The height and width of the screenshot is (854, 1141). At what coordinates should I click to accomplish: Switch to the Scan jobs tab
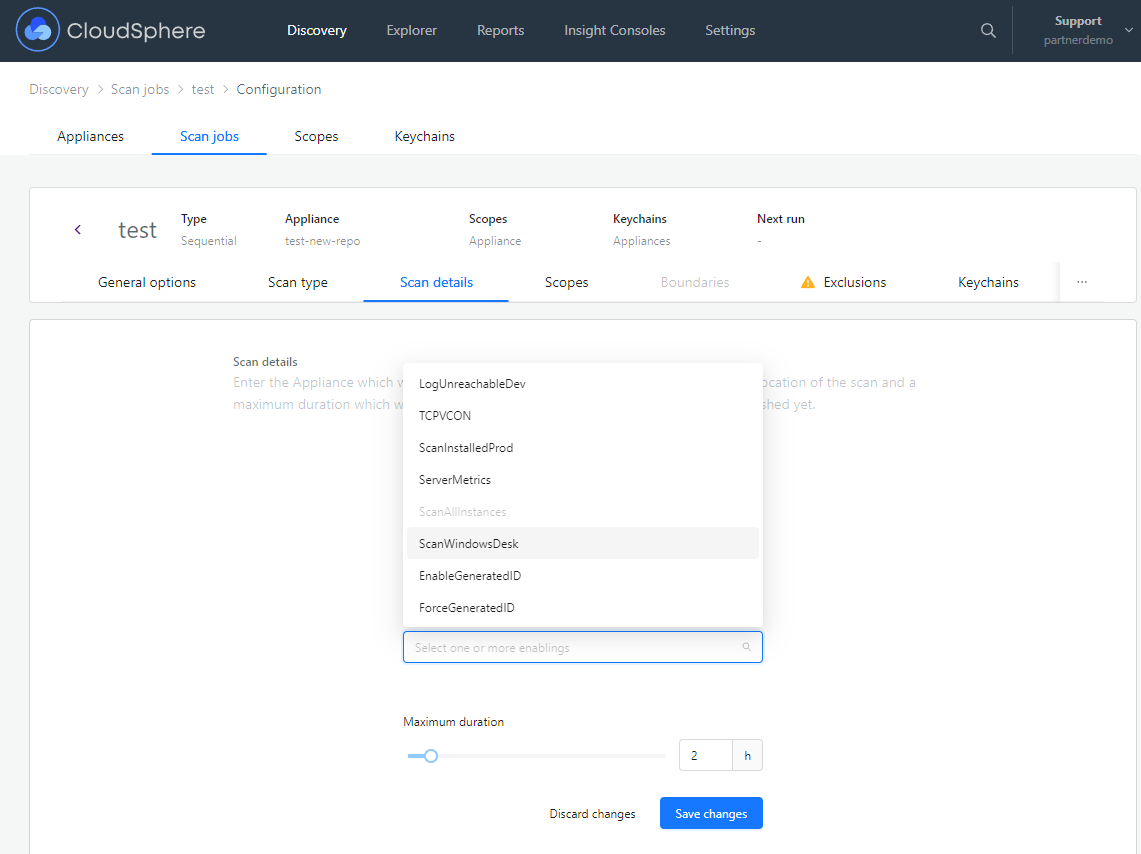209,136
